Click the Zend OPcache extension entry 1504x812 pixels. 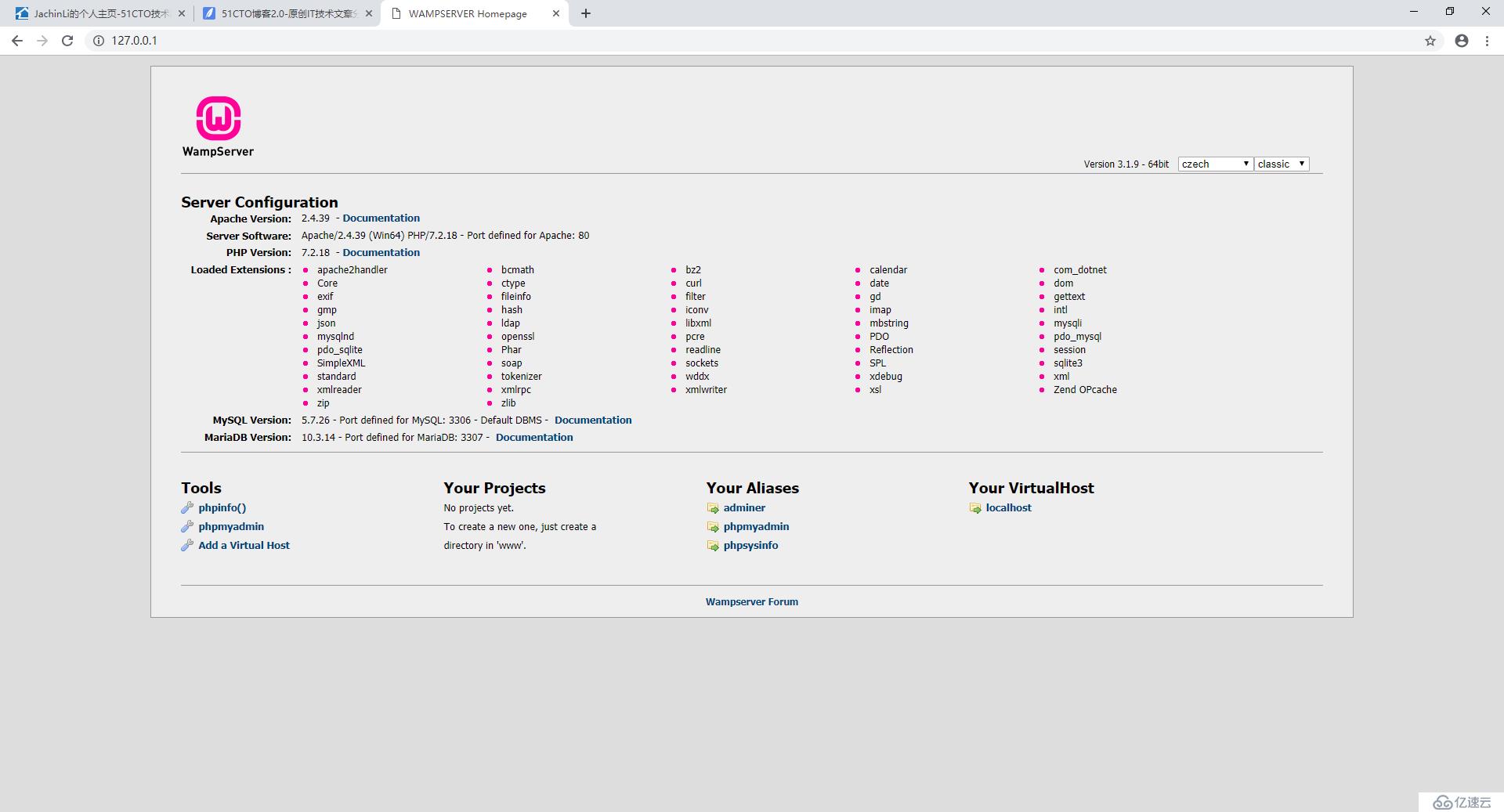(x=1085, y=389)
